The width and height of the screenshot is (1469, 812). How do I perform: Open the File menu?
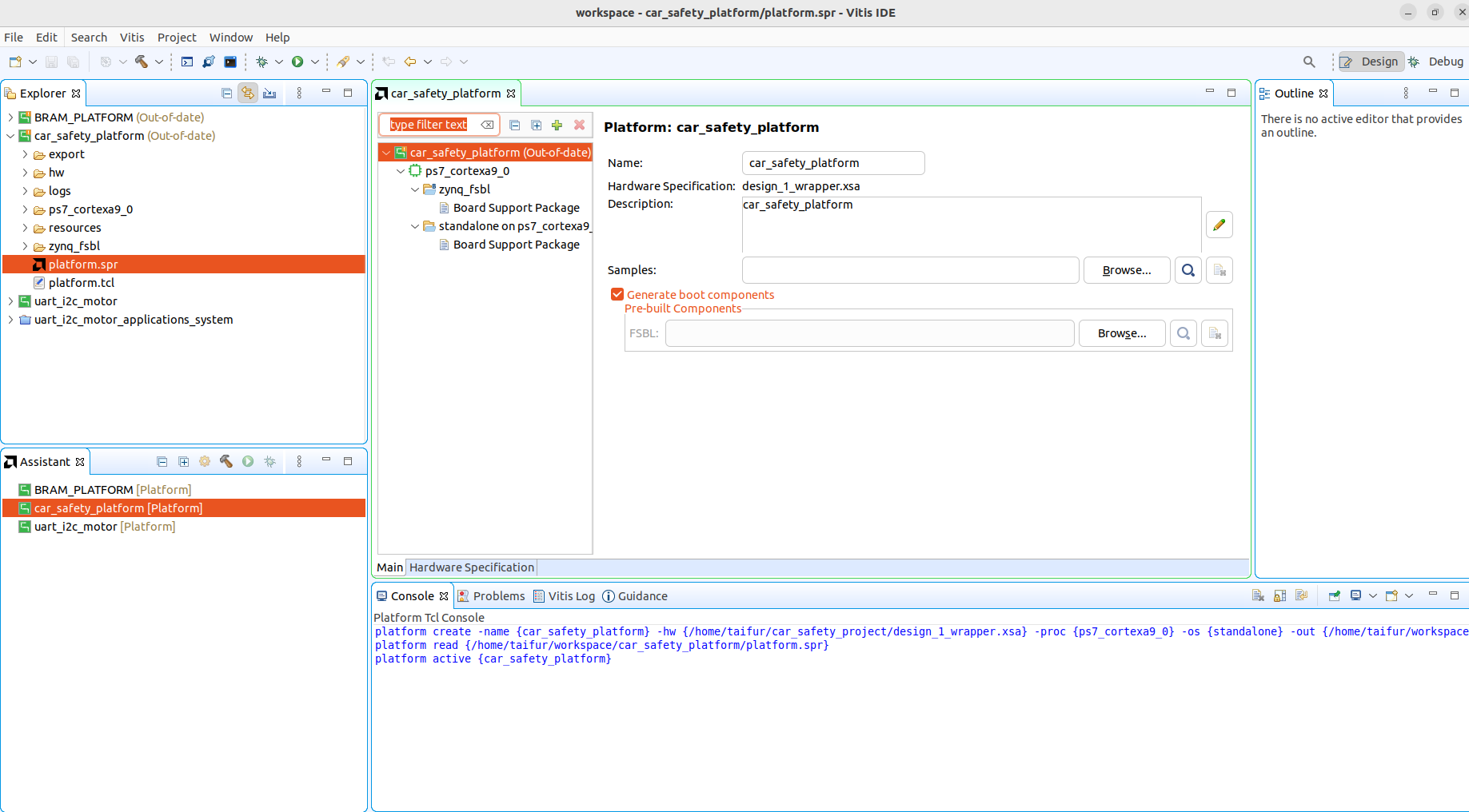click(14, 38)
